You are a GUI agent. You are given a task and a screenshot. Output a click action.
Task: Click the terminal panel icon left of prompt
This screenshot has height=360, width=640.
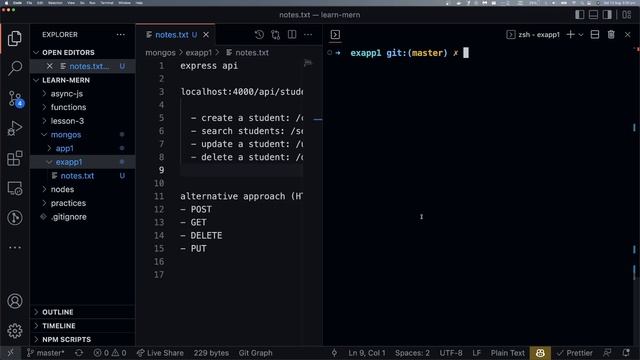335,35
